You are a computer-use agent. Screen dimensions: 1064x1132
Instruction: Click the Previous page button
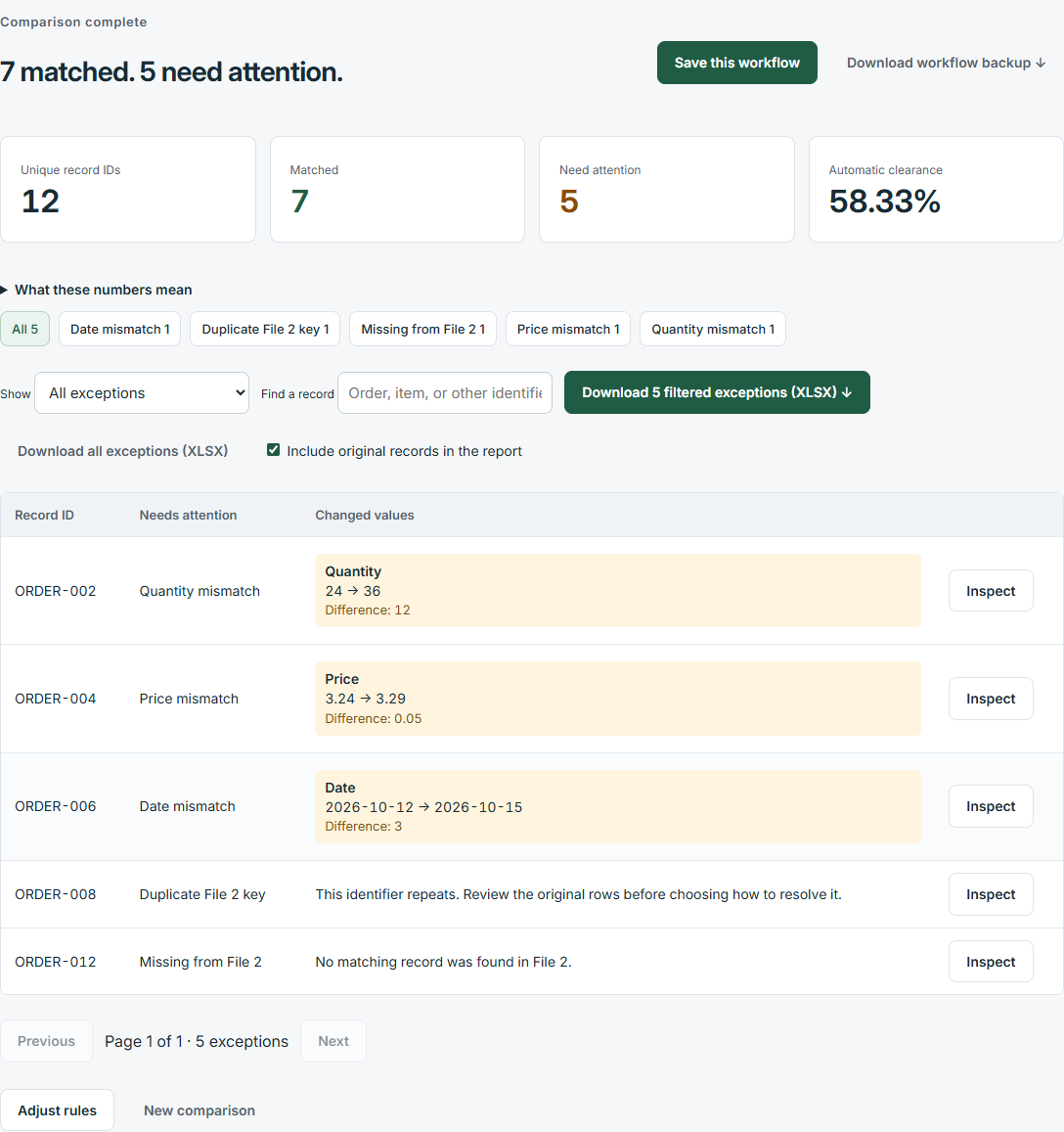(x=46, y=1041)
